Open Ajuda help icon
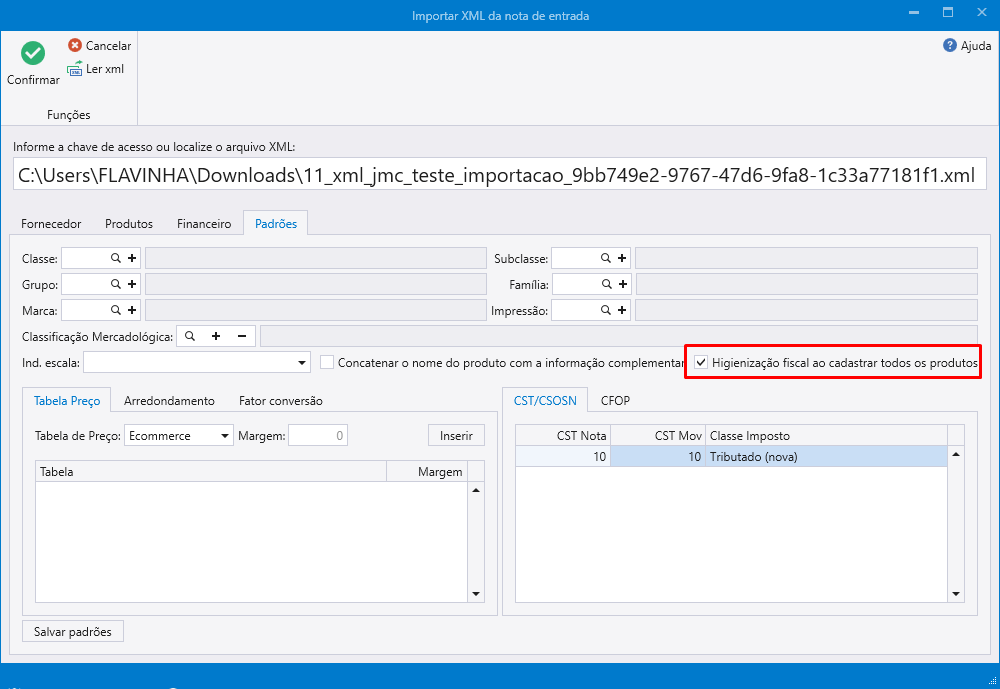1000x689 pixels. coord(950,45)
